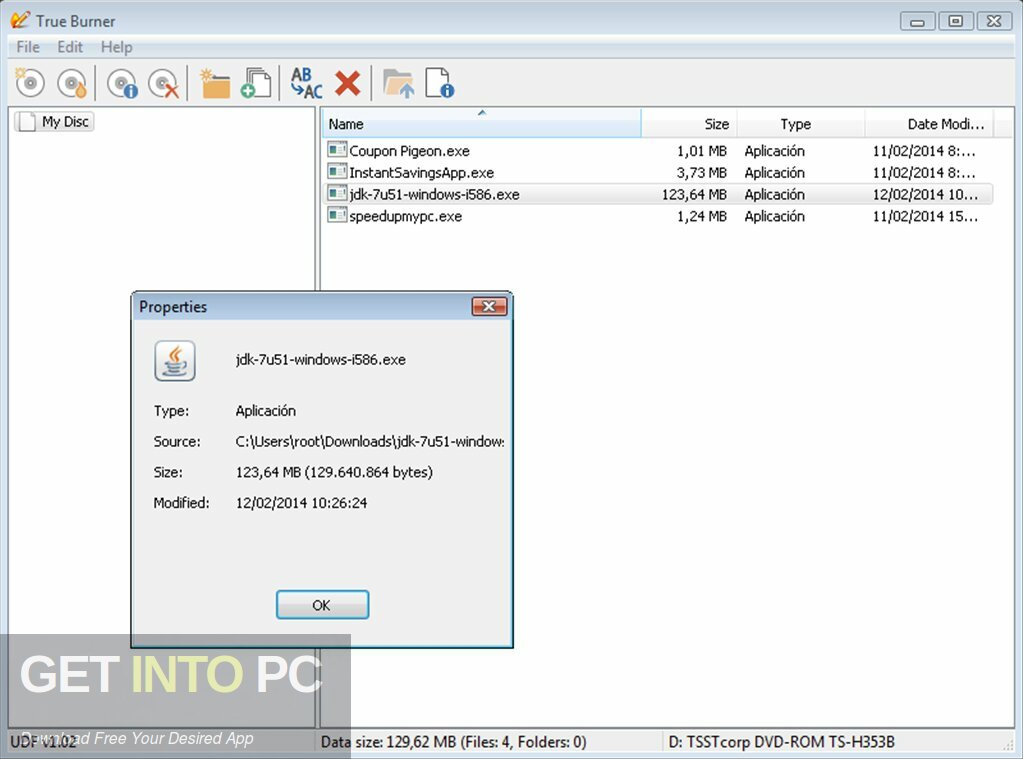Sort by the Type column header
Viewport: 1023px width, 759px height.
tap(801, 123)
